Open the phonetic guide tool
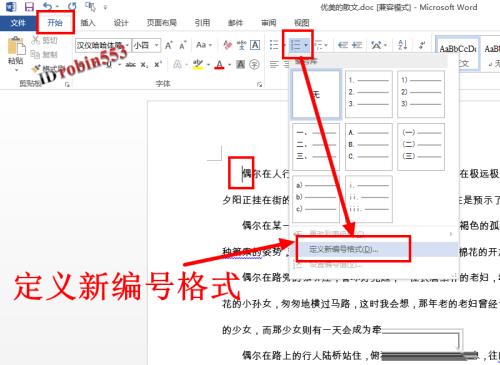This screenshot has width=500, height=365. point(241,45)
